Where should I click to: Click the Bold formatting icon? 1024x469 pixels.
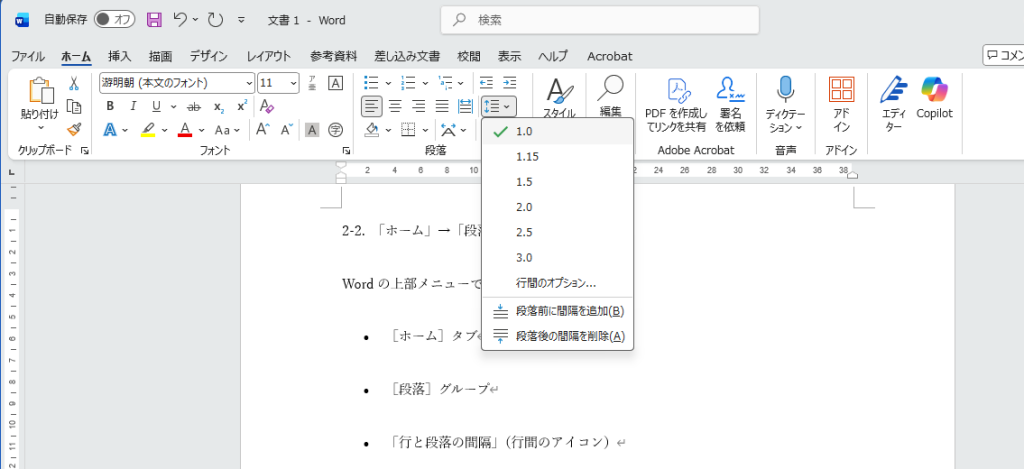109,106
